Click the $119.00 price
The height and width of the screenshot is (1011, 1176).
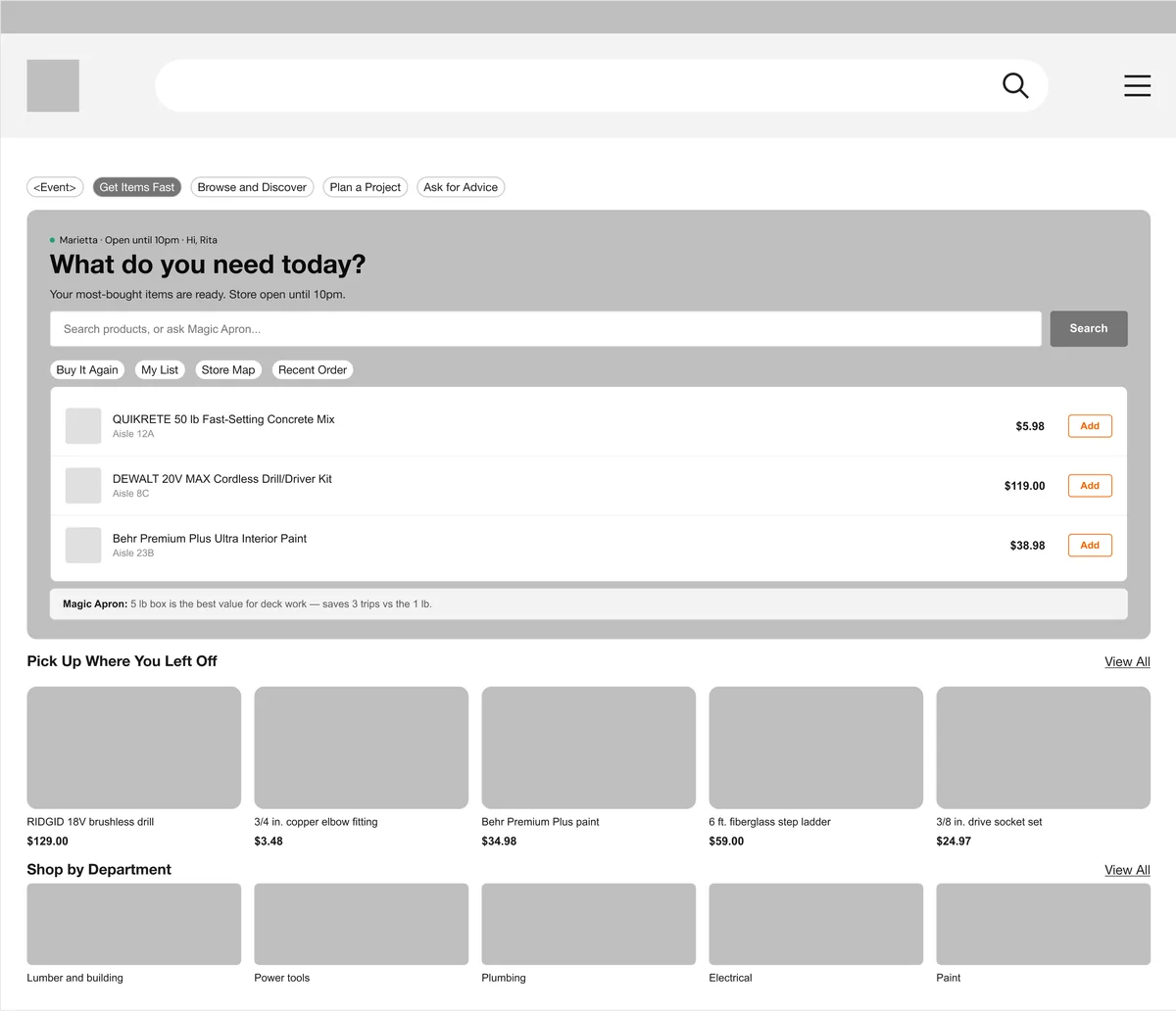click(1025, 486)
